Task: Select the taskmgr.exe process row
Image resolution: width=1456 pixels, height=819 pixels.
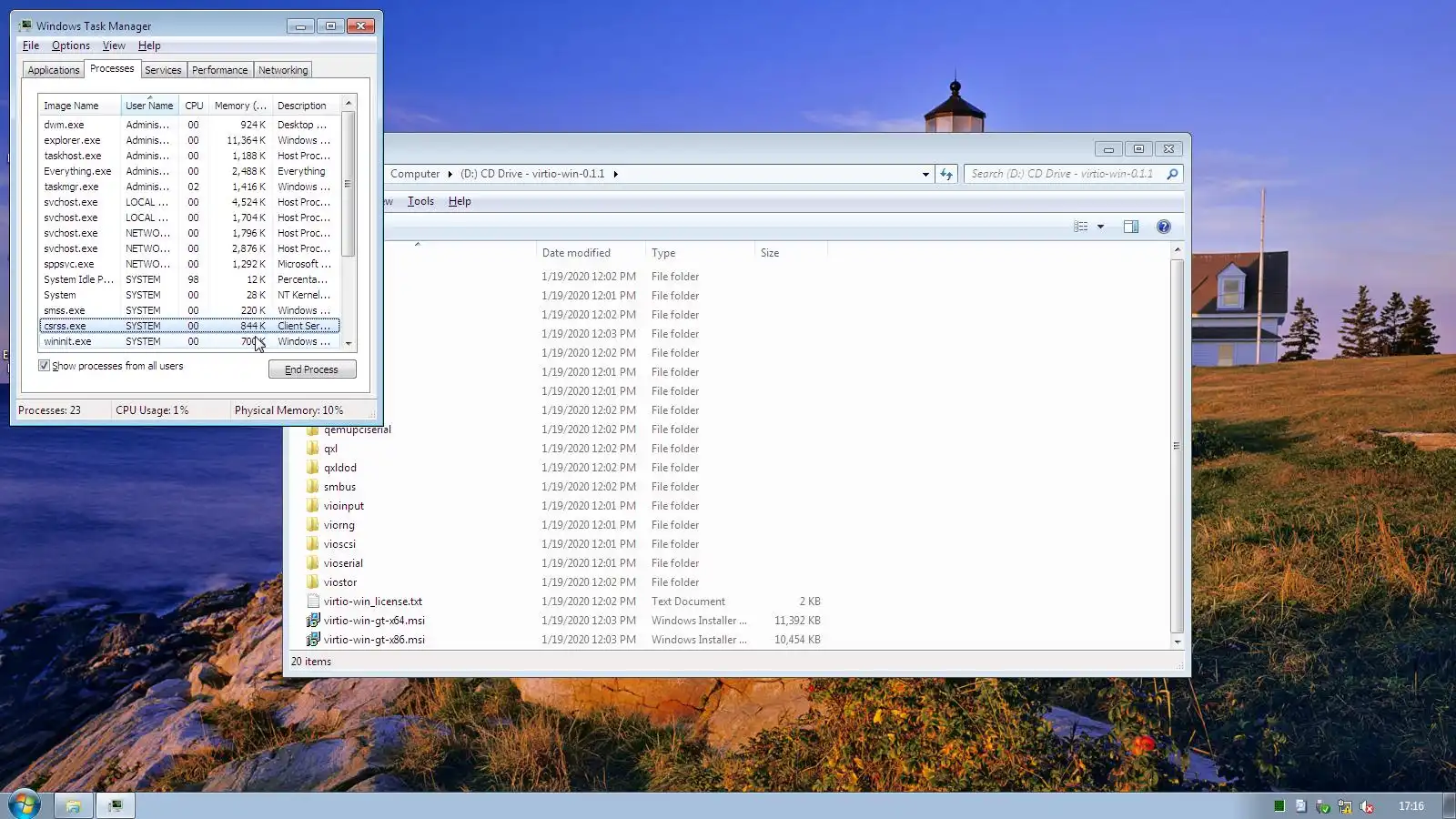Action: tap(189, 187)
